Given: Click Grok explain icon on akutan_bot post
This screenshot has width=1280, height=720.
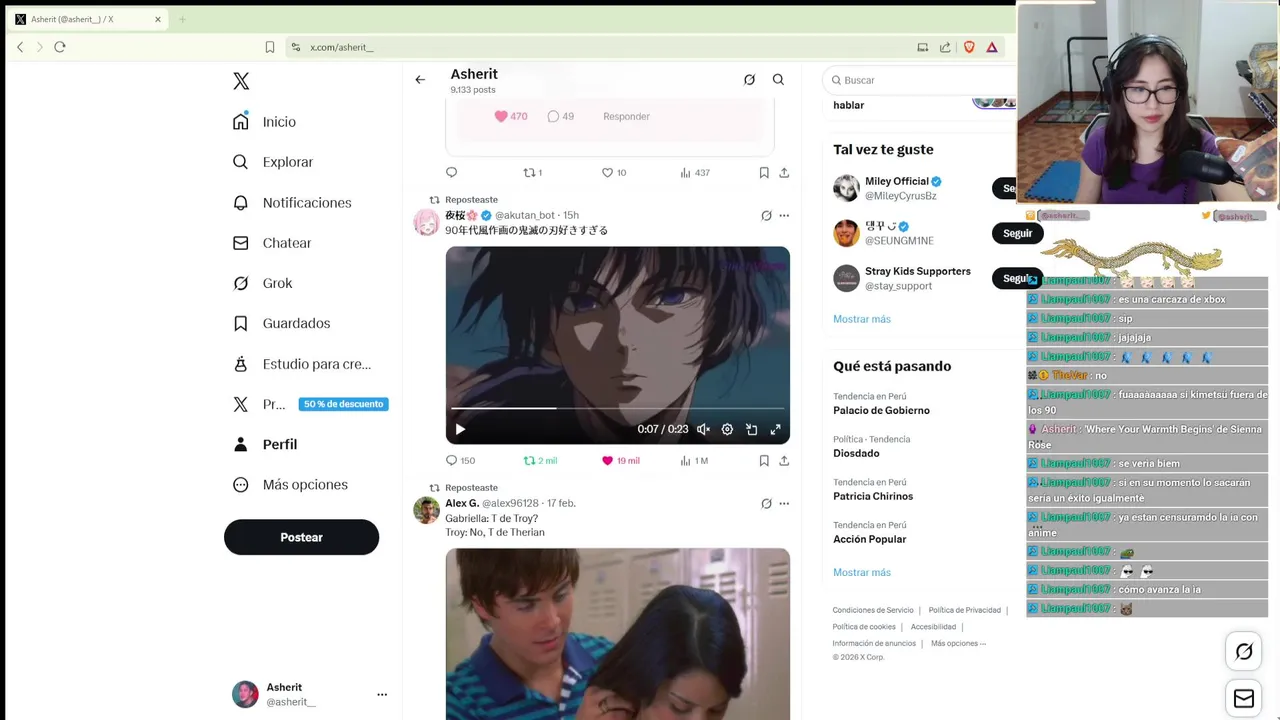Looking at the screenshot, I should [766, 215].
